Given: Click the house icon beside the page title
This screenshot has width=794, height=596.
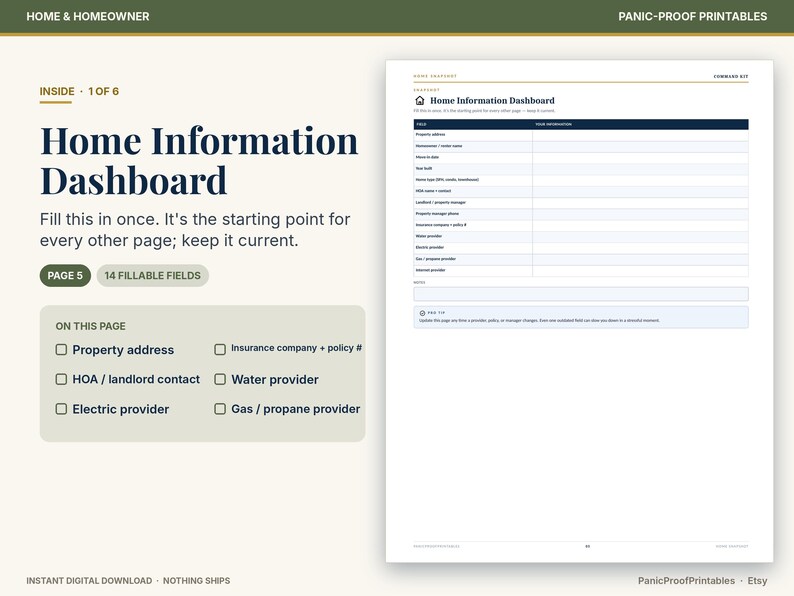Looking at the screenshot, I should 420,100.
